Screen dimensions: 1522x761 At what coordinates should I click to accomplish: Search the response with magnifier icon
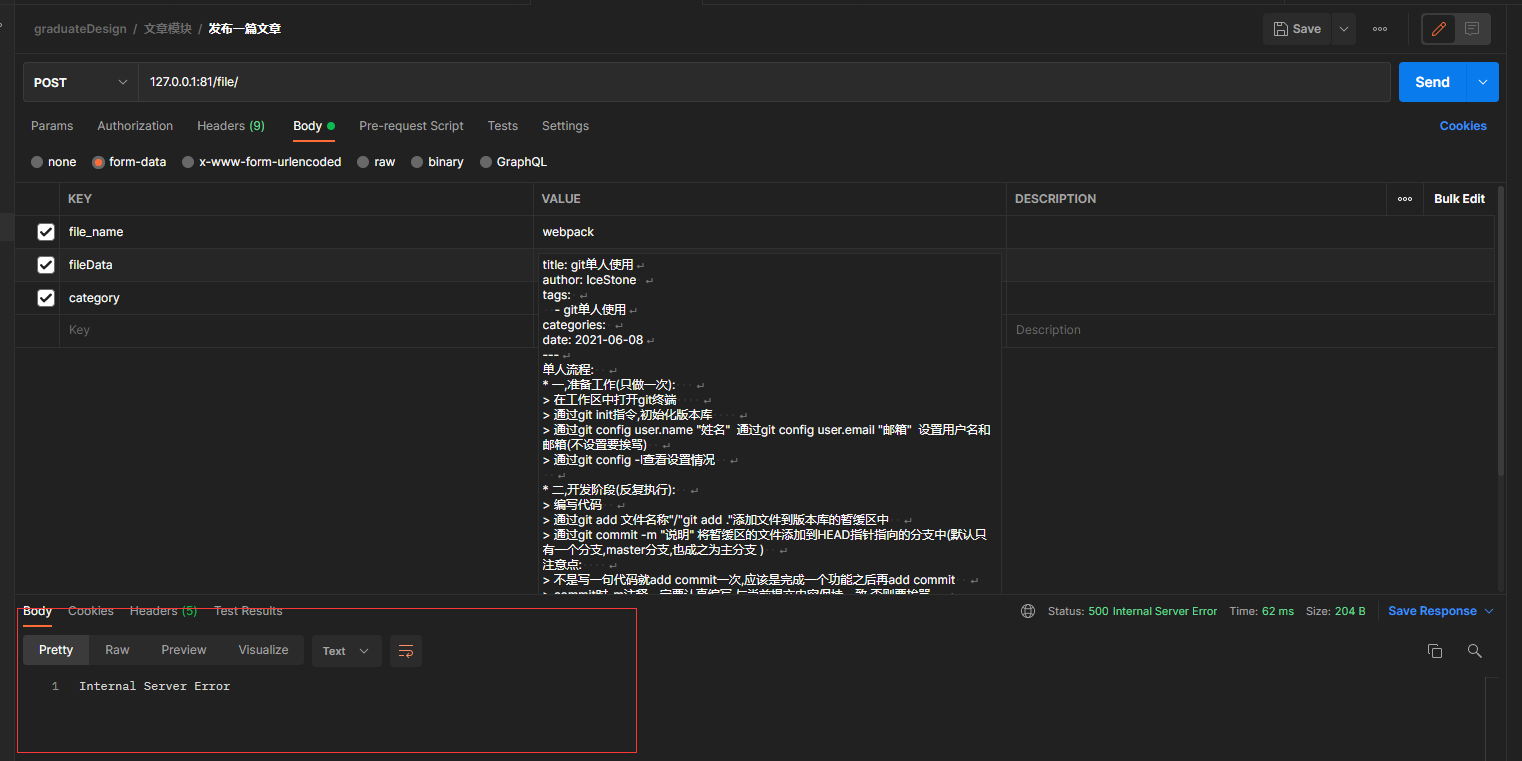click(x=1474, y=651)
